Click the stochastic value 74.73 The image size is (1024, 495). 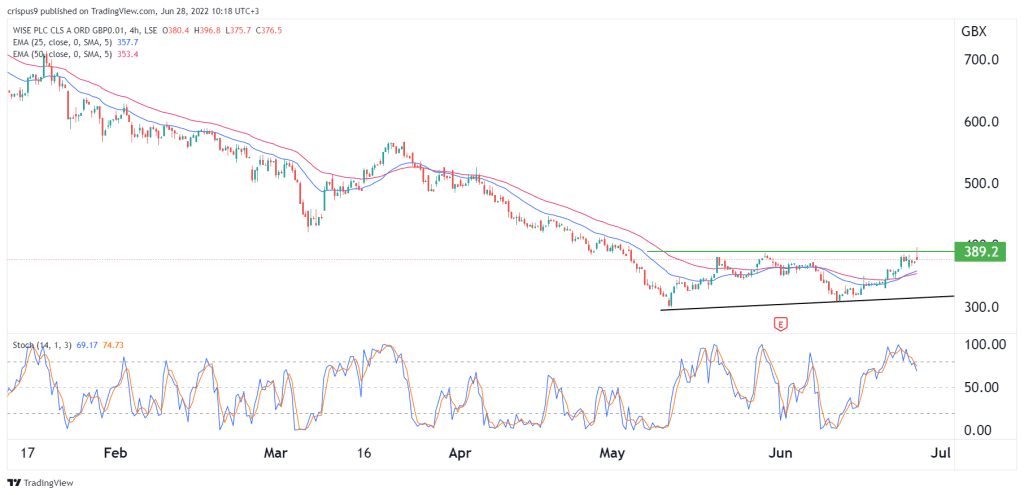[x=114, y=344]
